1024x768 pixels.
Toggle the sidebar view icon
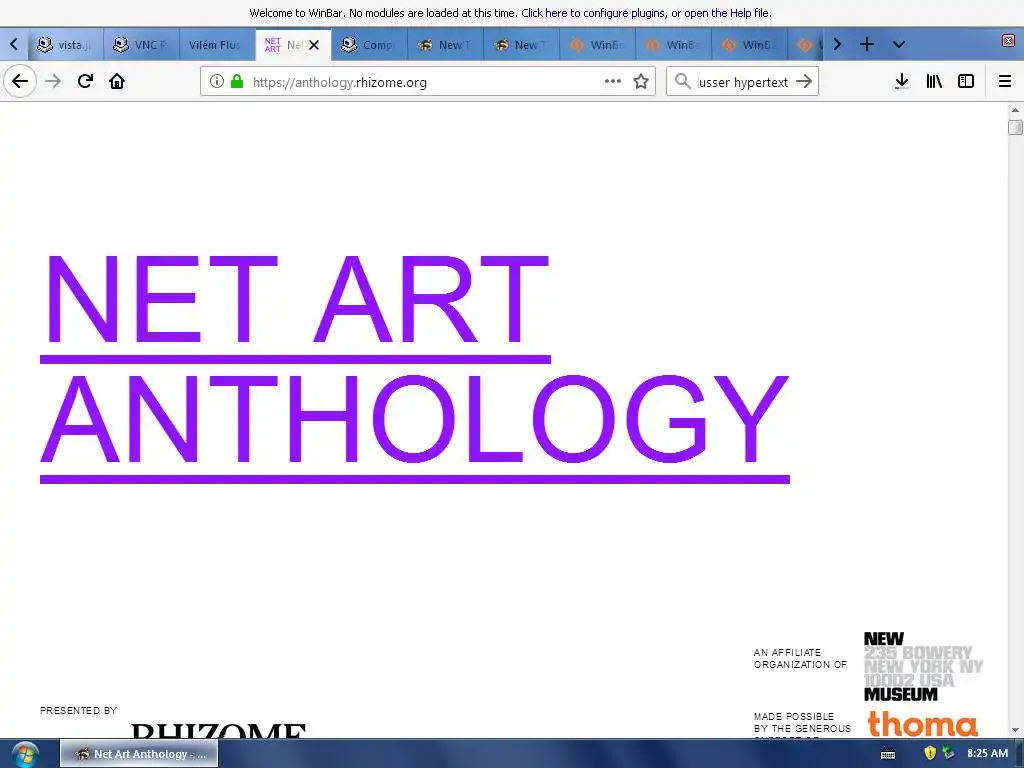pos(966,81)
